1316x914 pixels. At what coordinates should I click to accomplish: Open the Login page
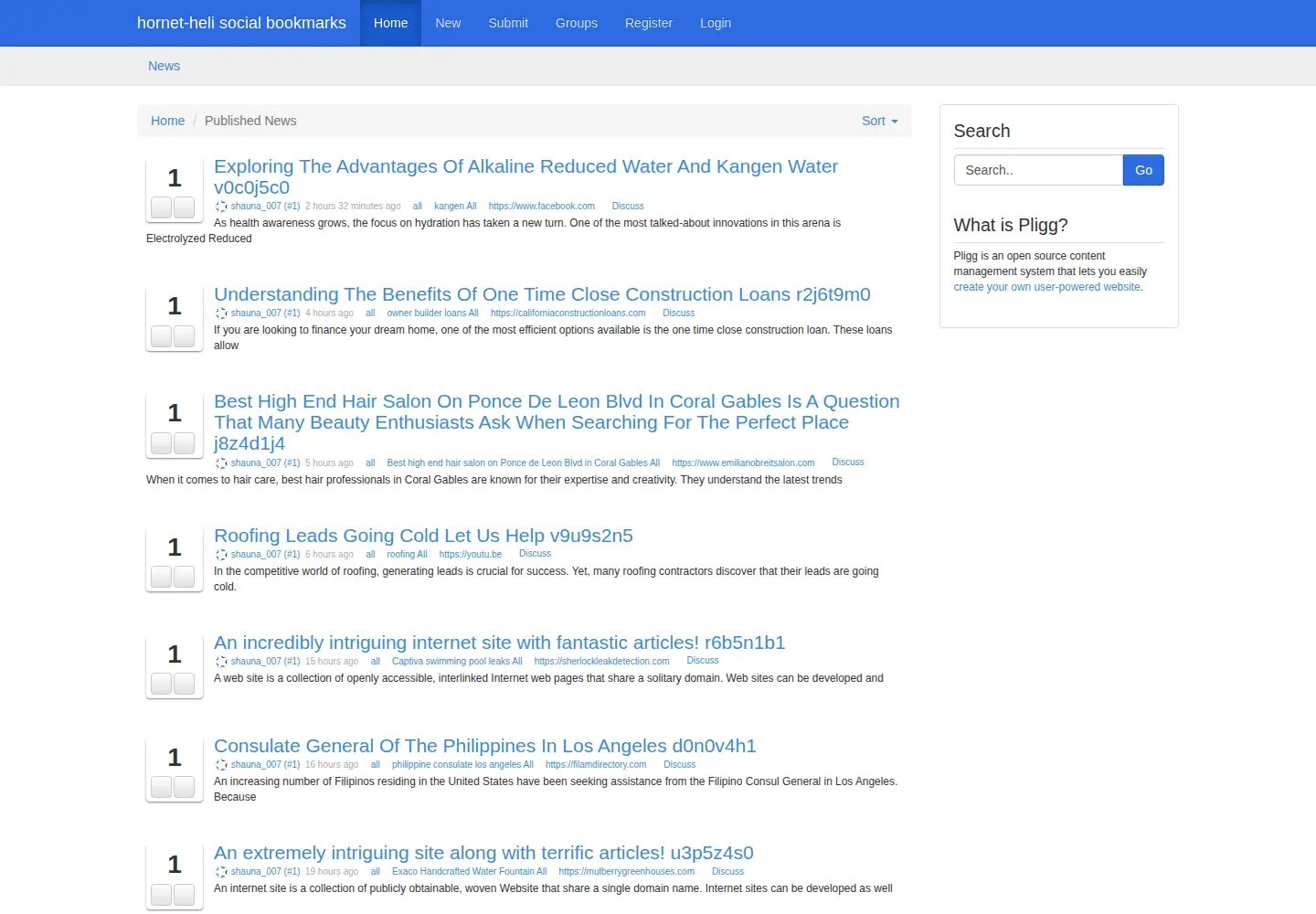click(716, 23)
